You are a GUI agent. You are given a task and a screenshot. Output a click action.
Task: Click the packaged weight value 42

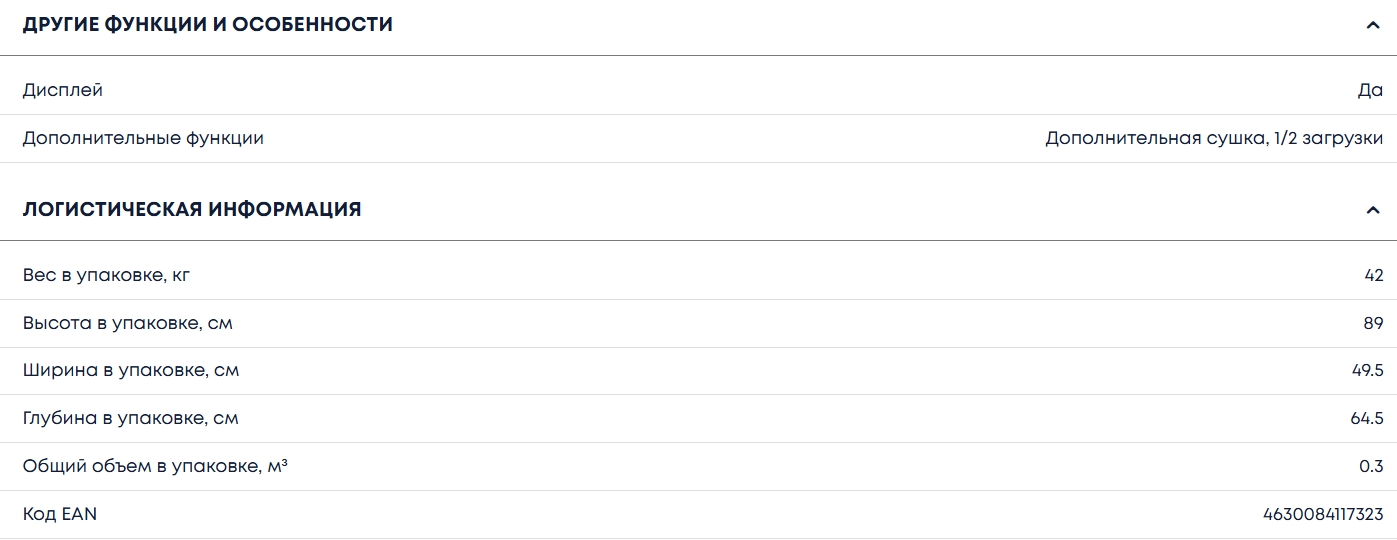coord(1373,275)
